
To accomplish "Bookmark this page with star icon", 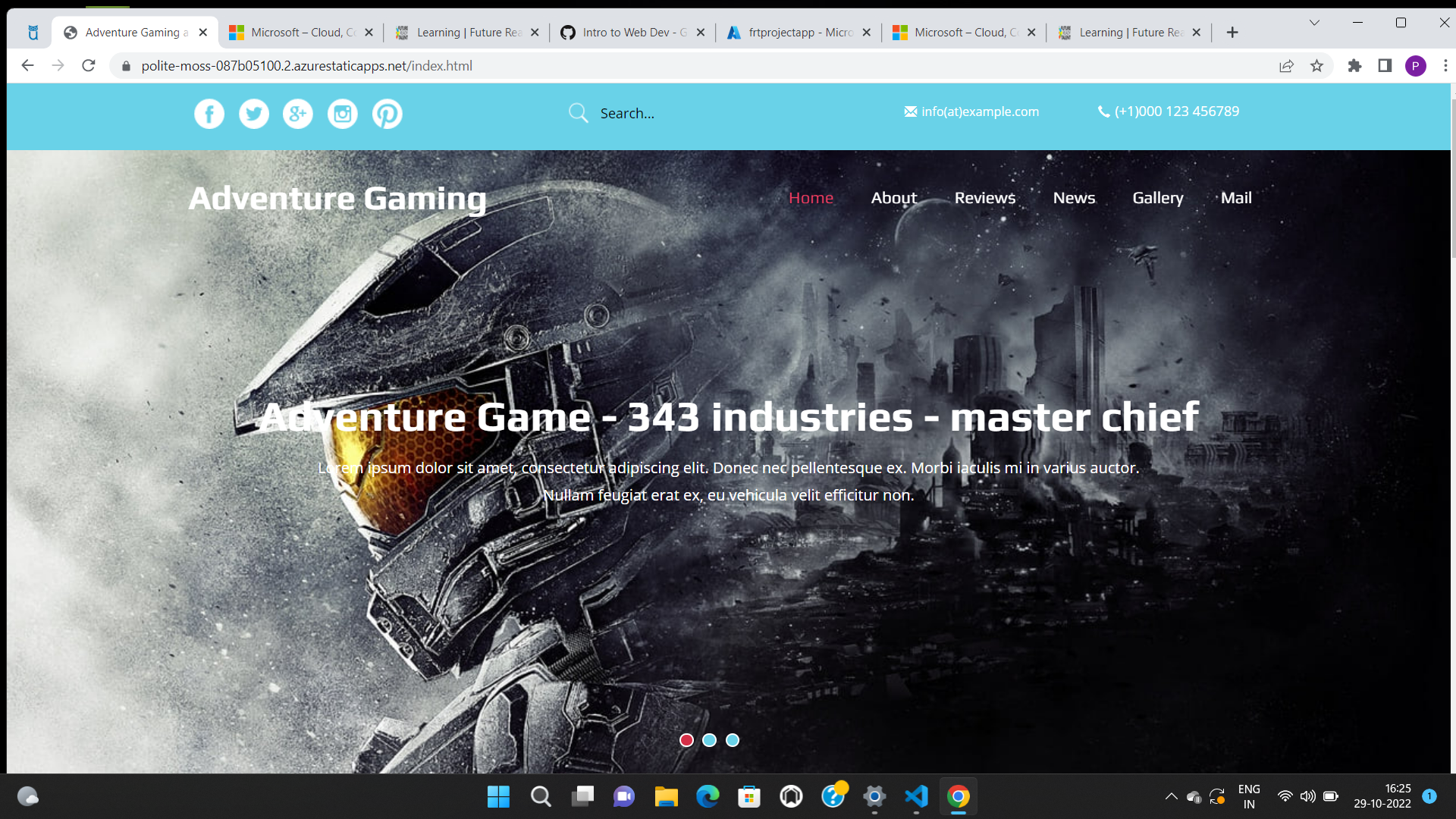I will [1316, 66].
